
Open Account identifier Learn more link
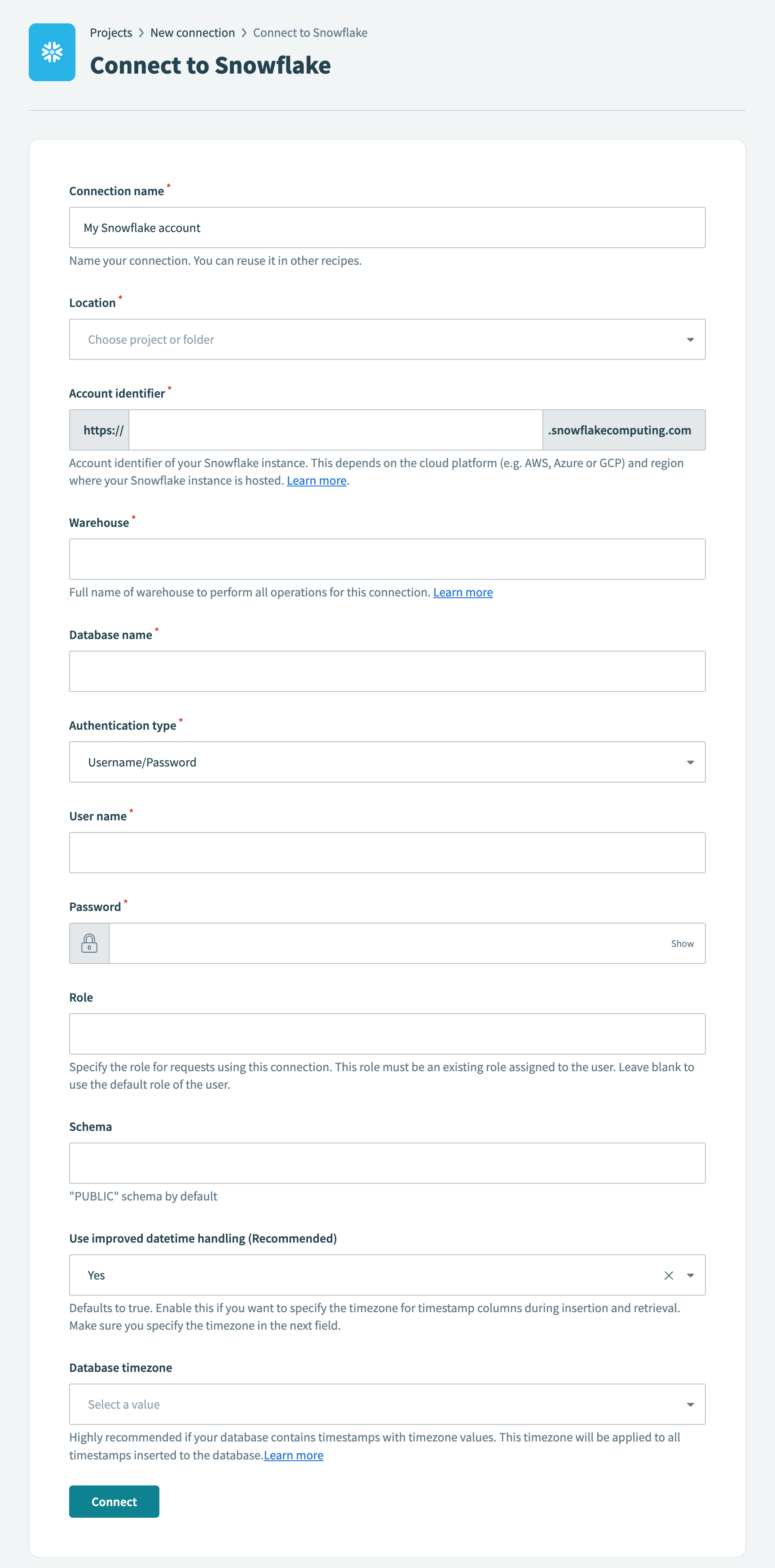[317, 481]
